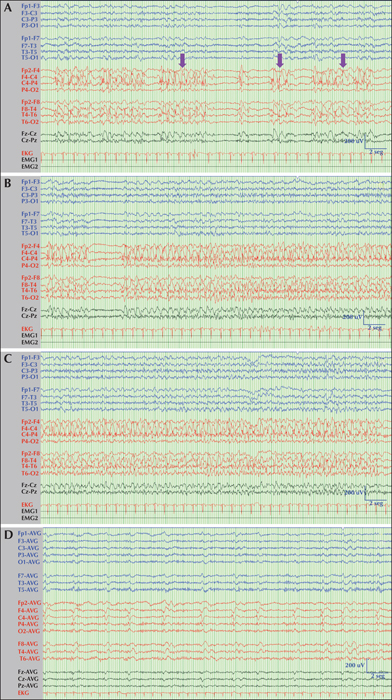This screenshot has height=700, width=392.
Task: Select the F4-C4 channel label in panel B
Action: click(31, 252)
